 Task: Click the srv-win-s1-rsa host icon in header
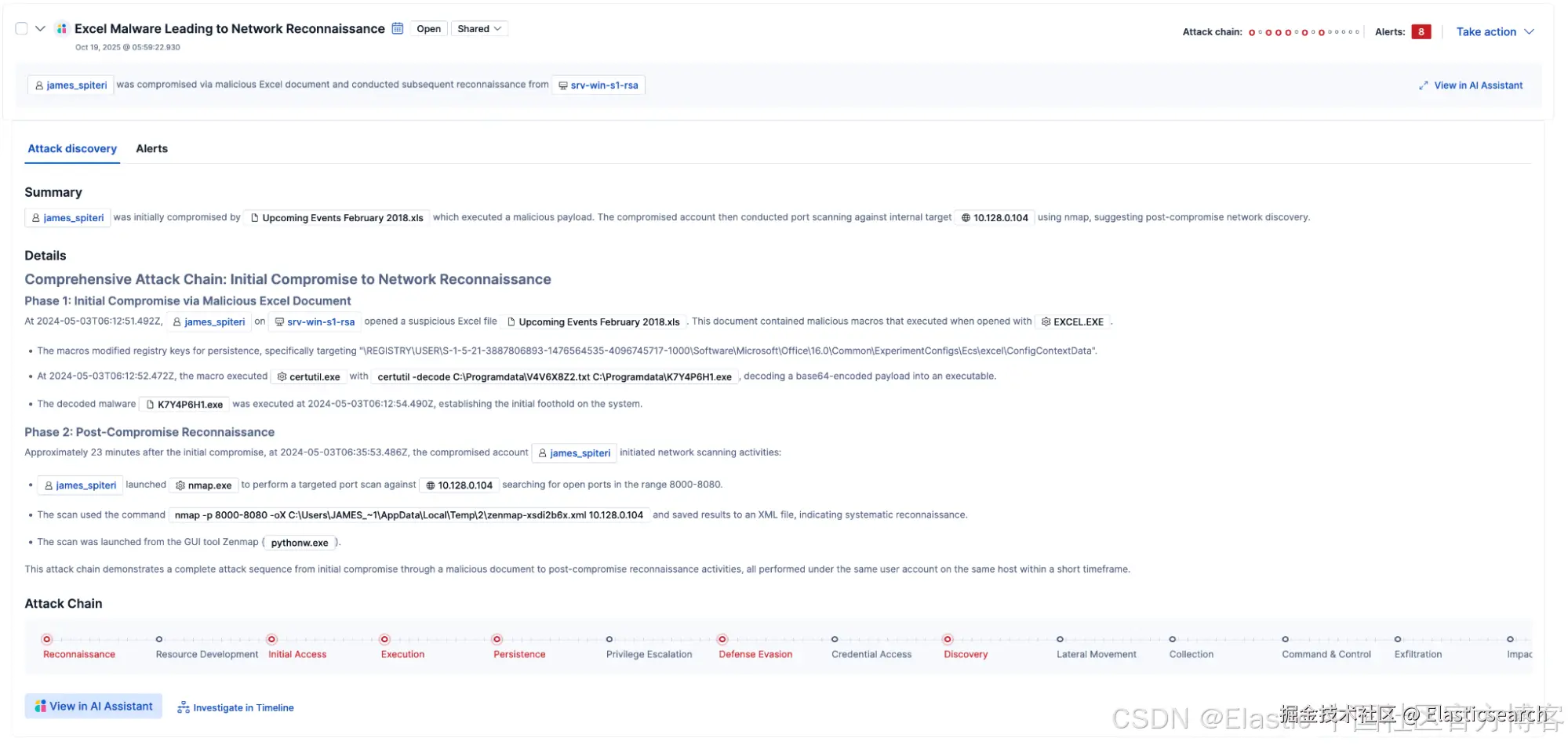point(563,85)
